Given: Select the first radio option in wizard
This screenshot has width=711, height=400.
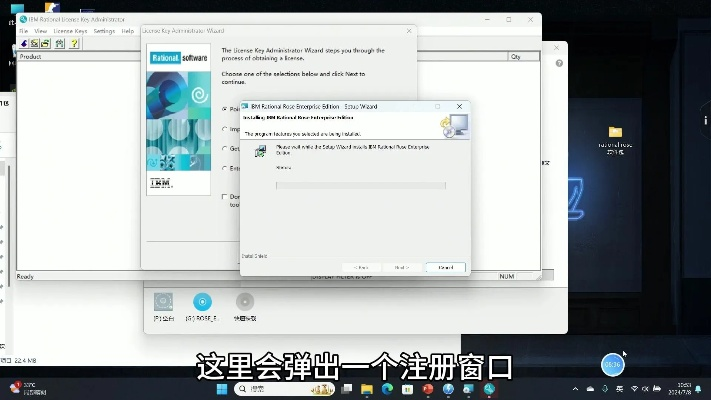Looking at the screenshot, I should click(x=225, y=109).
